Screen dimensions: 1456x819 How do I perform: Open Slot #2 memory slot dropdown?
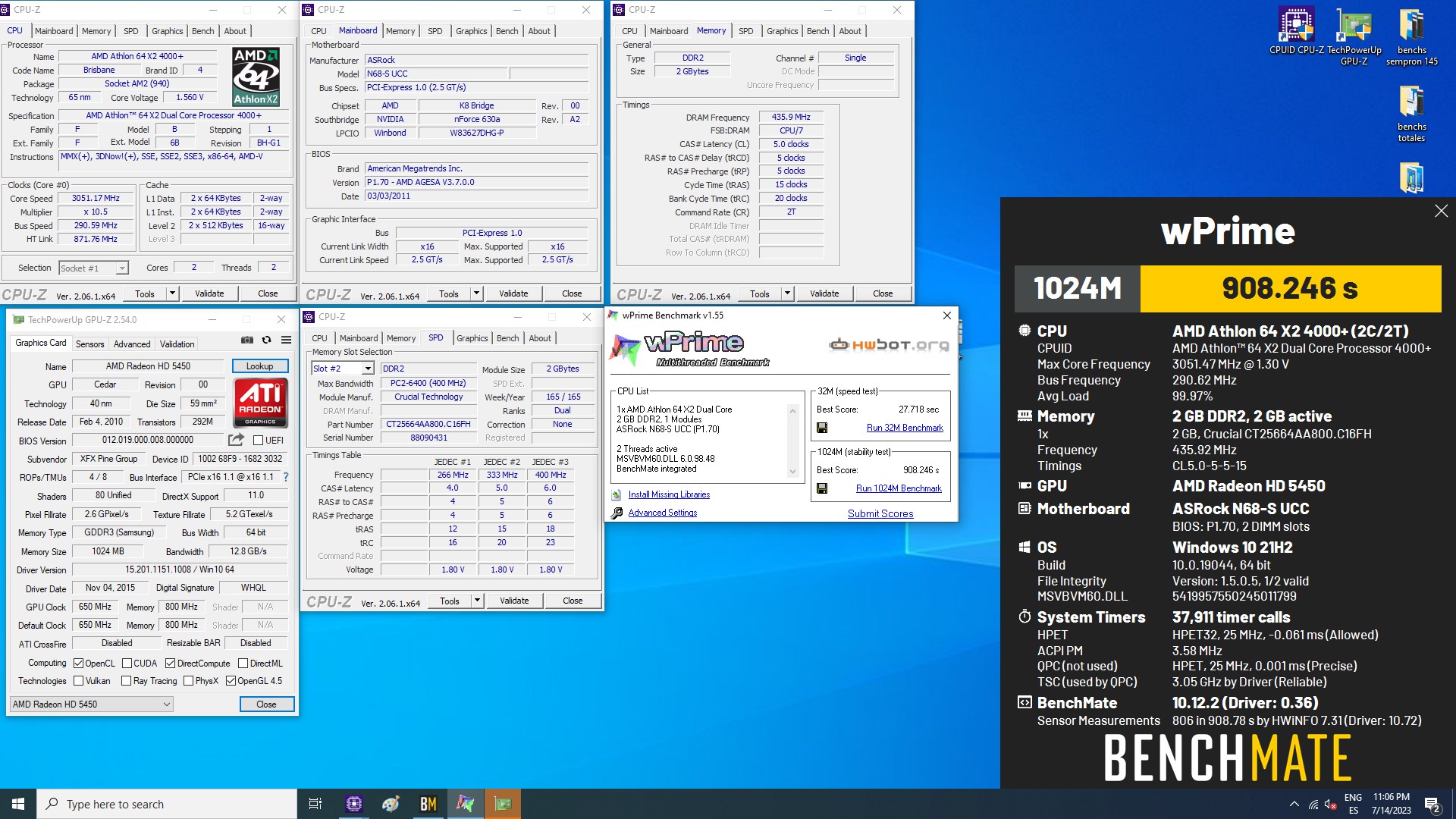tap(342, 369)
